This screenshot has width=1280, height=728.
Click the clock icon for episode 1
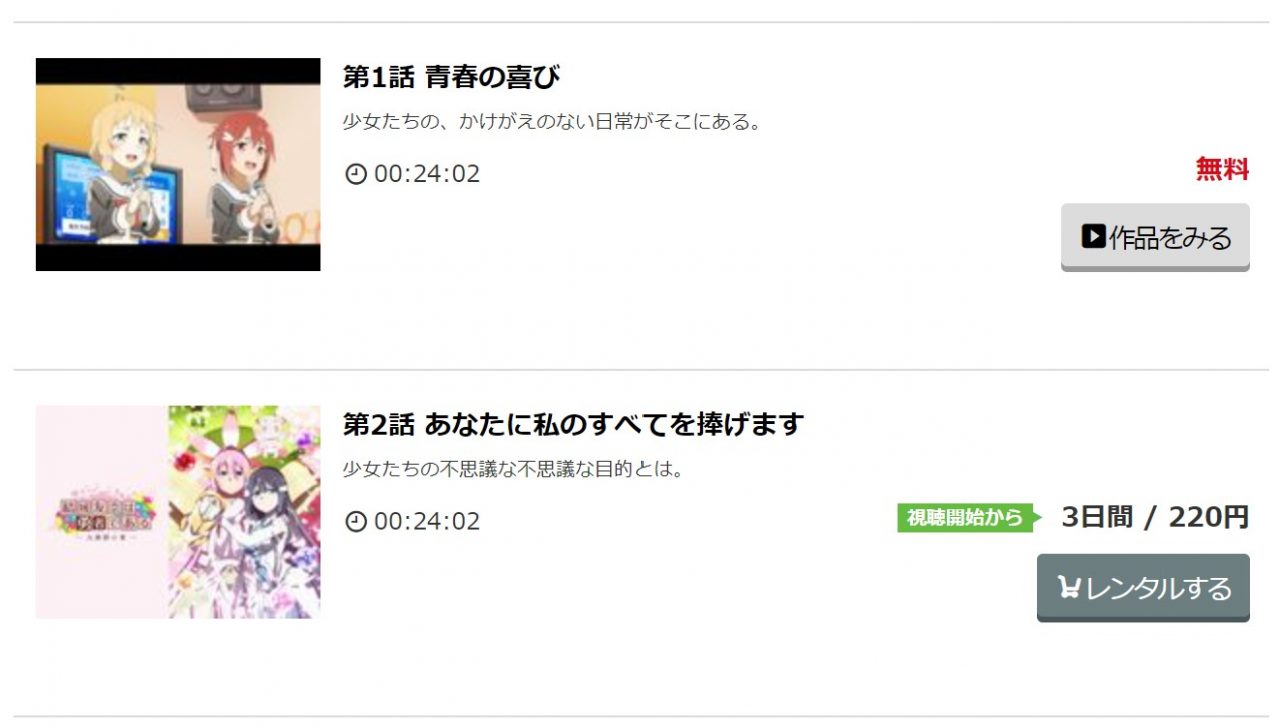tap(356, 175)
